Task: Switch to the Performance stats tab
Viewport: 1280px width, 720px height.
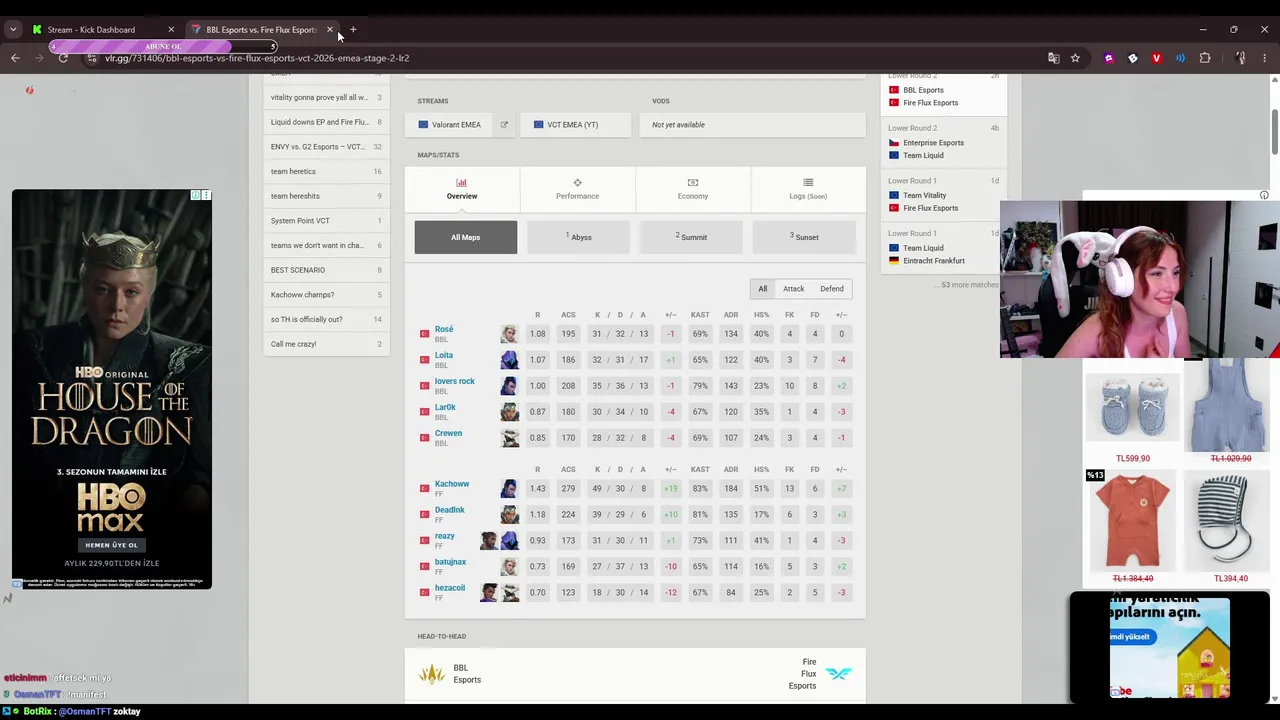Action: 577,189
